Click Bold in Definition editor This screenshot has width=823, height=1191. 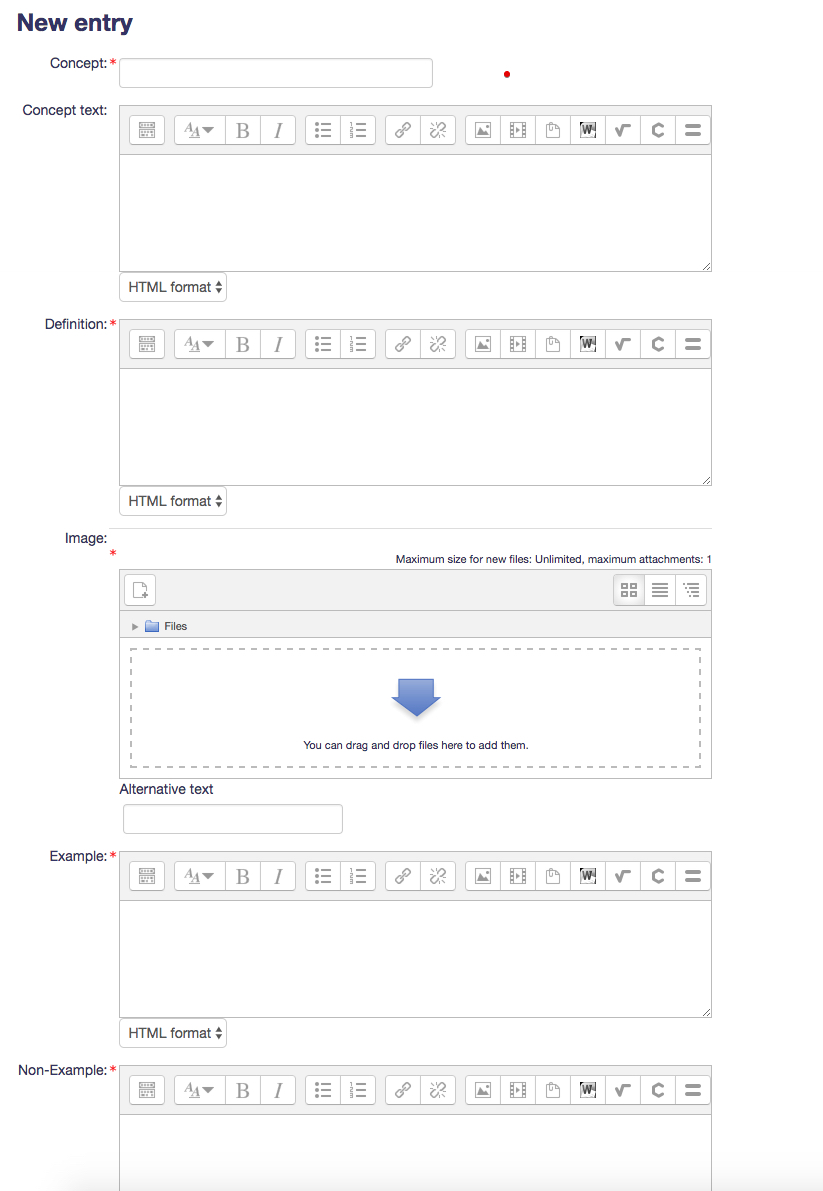(243, 344)
